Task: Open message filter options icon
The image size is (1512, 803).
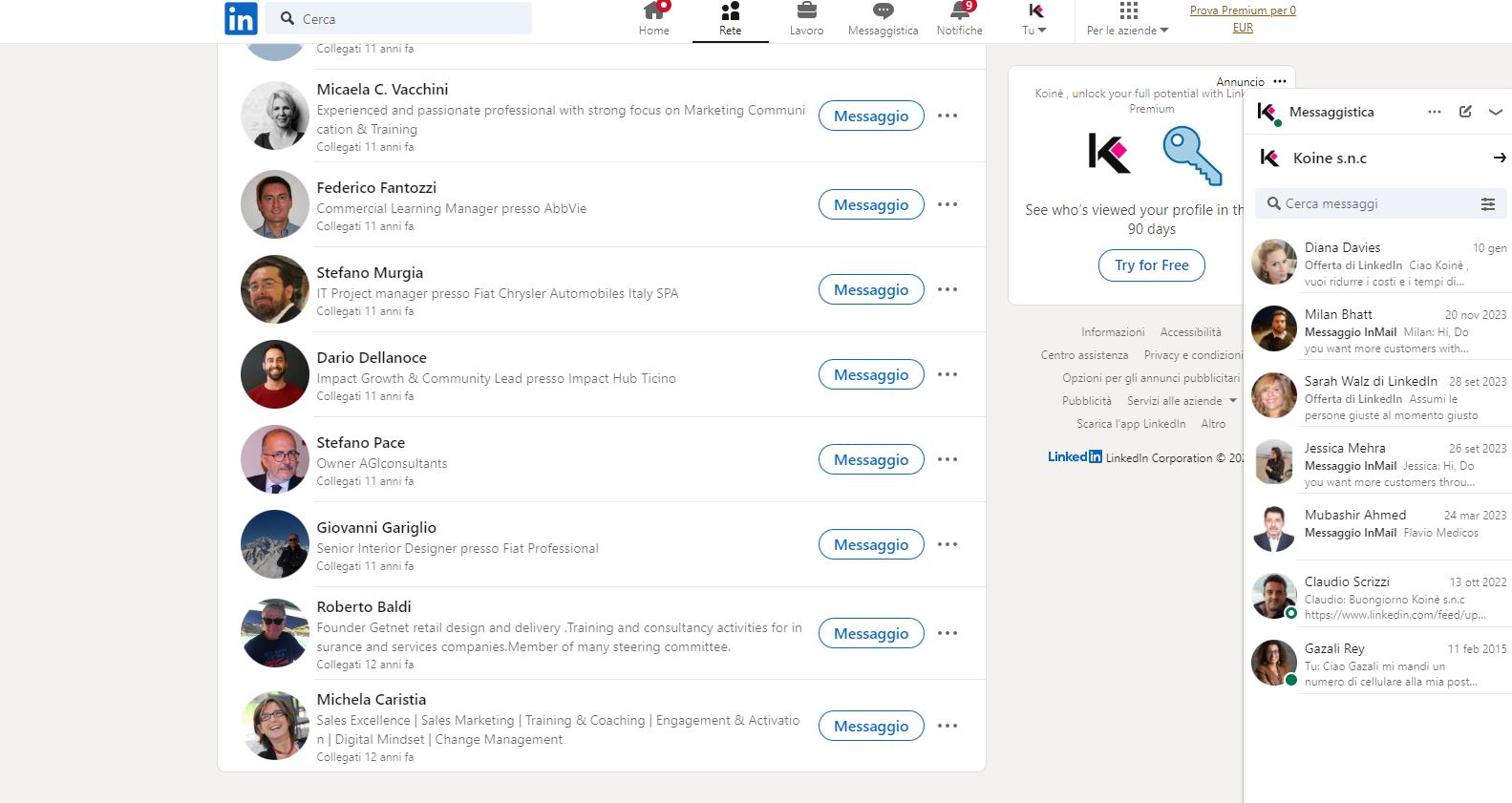Action: coord(1487,204)
